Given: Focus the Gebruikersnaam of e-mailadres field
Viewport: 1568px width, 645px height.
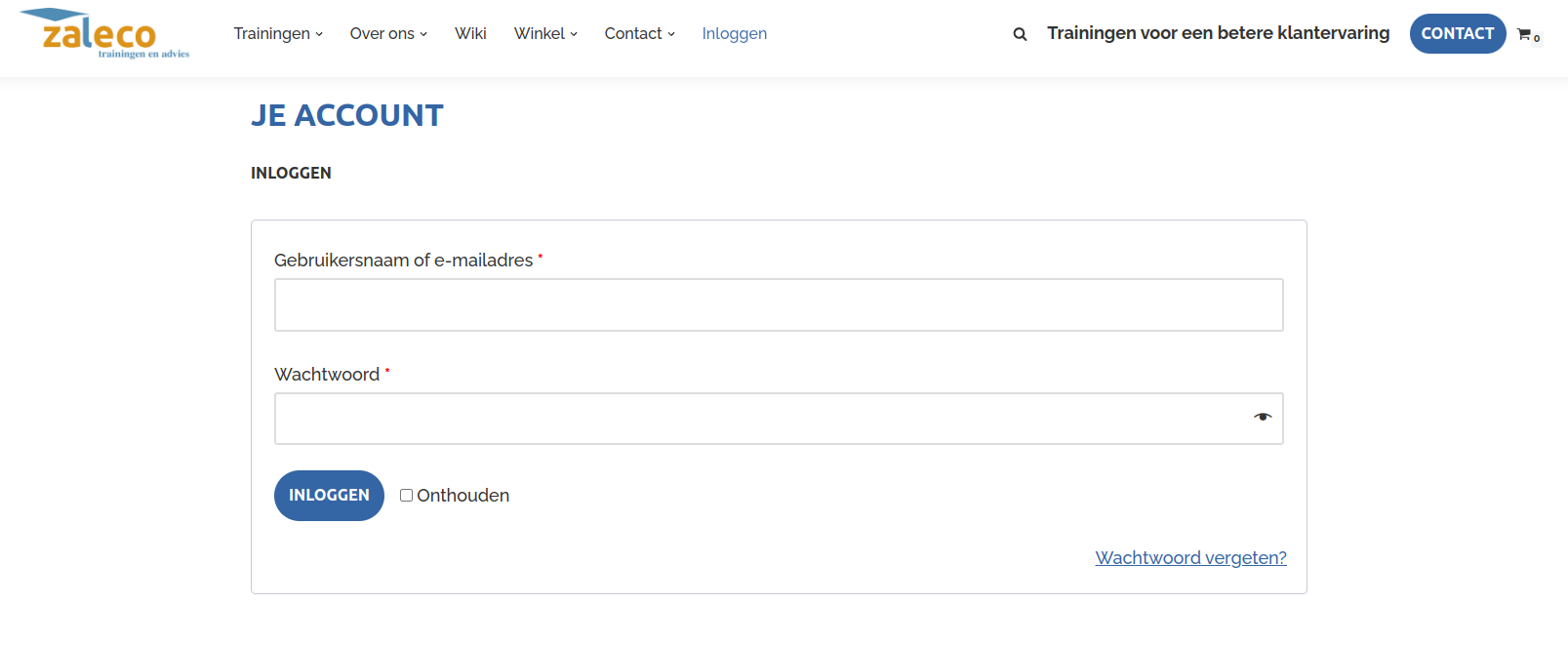Looking at the screenshot, I should pos(778,305).
